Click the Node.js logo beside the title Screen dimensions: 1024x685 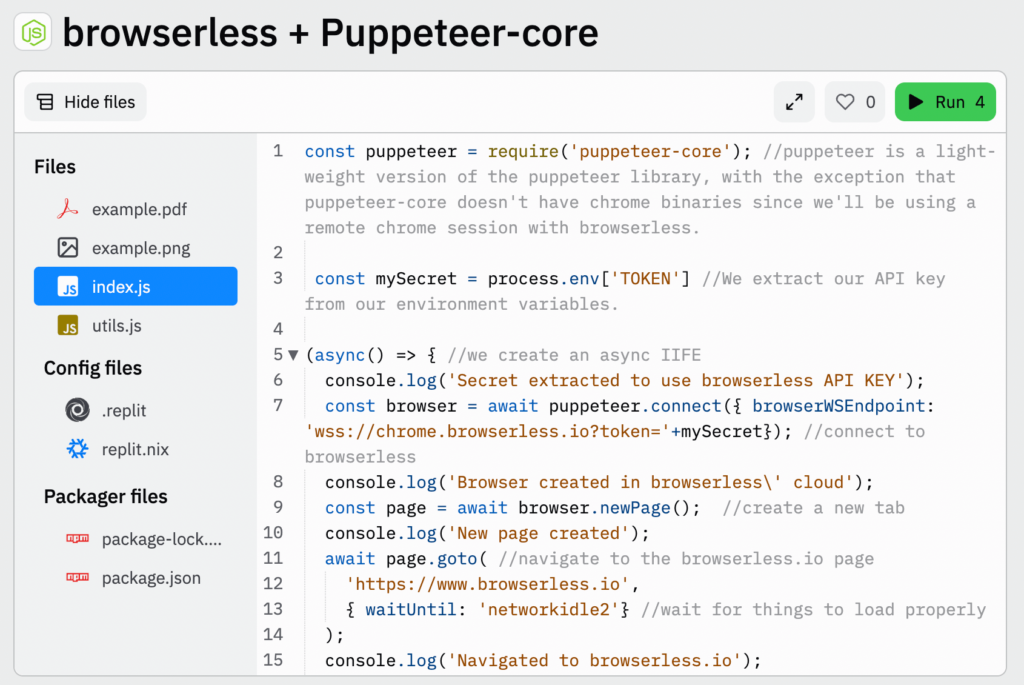(x=33, y=32)
